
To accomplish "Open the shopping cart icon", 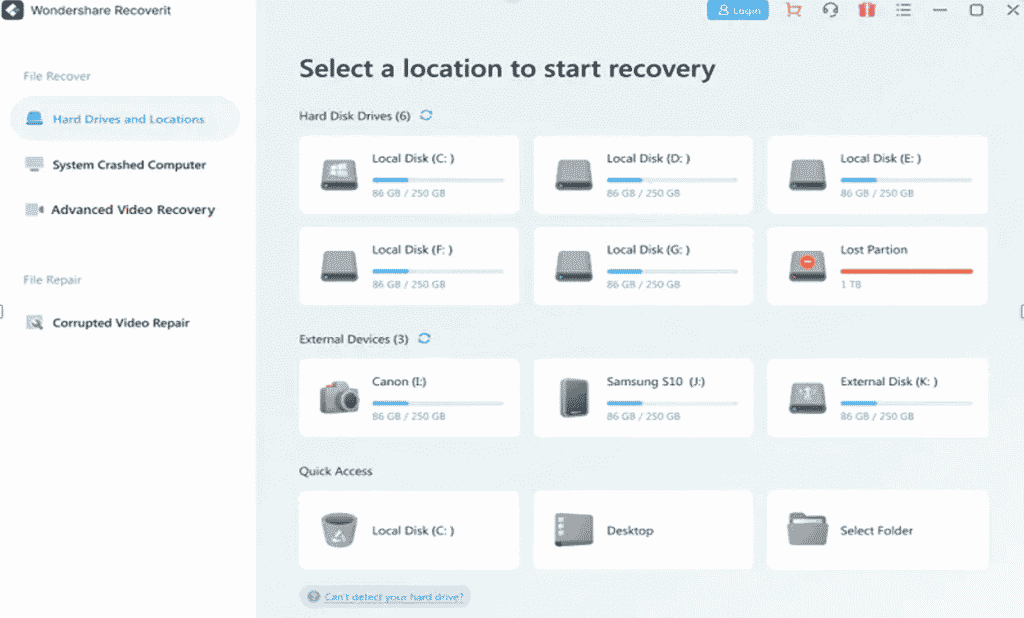I will tap(793, 10).
